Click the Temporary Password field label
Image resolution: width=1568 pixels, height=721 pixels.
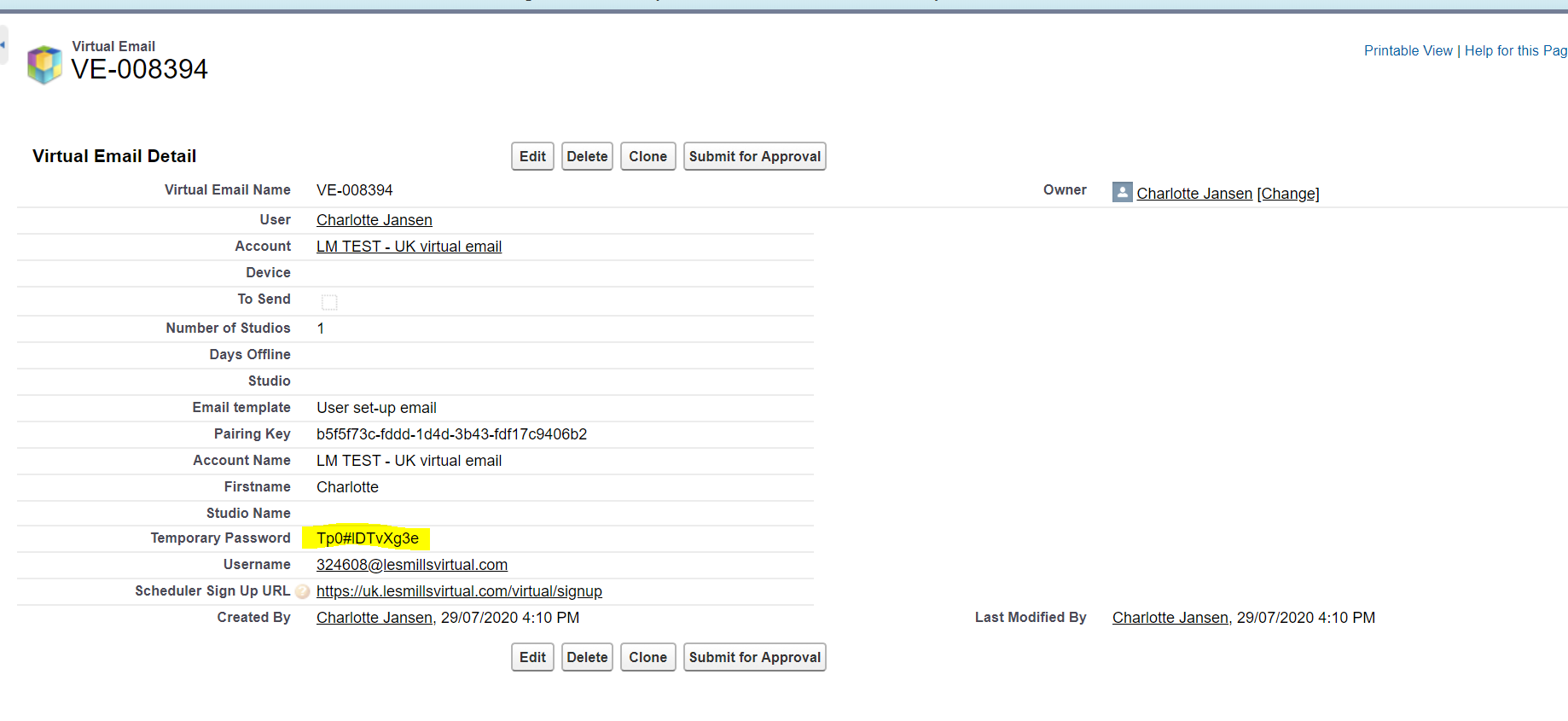point(220,538)
